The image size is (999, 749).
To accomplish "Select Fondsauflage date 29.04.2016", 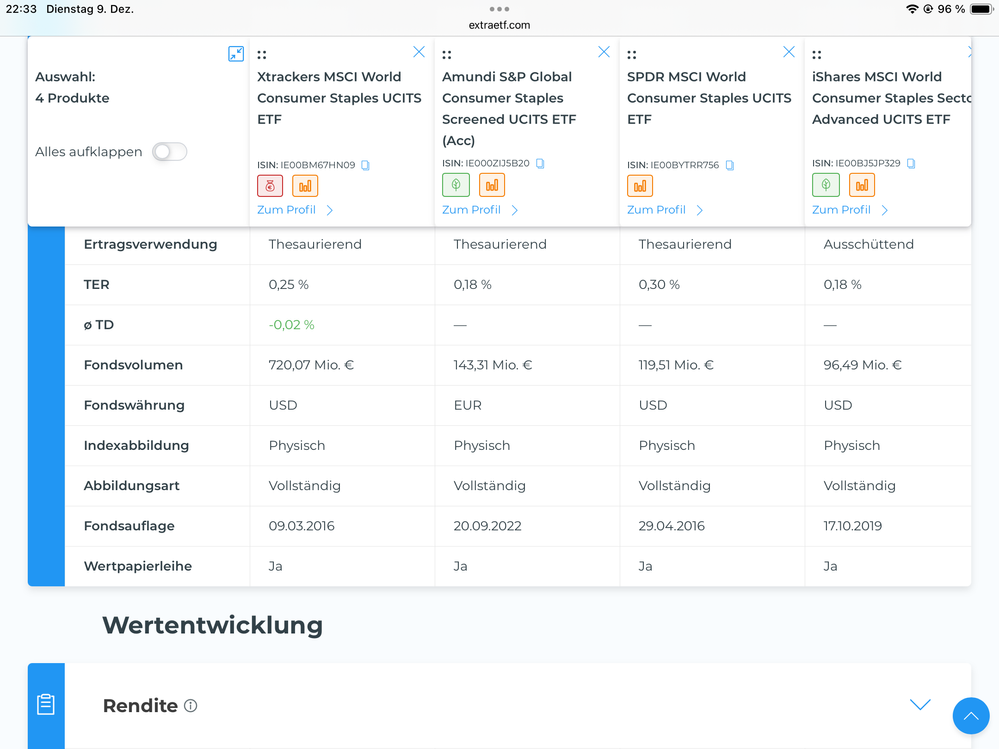I will 672,526.
